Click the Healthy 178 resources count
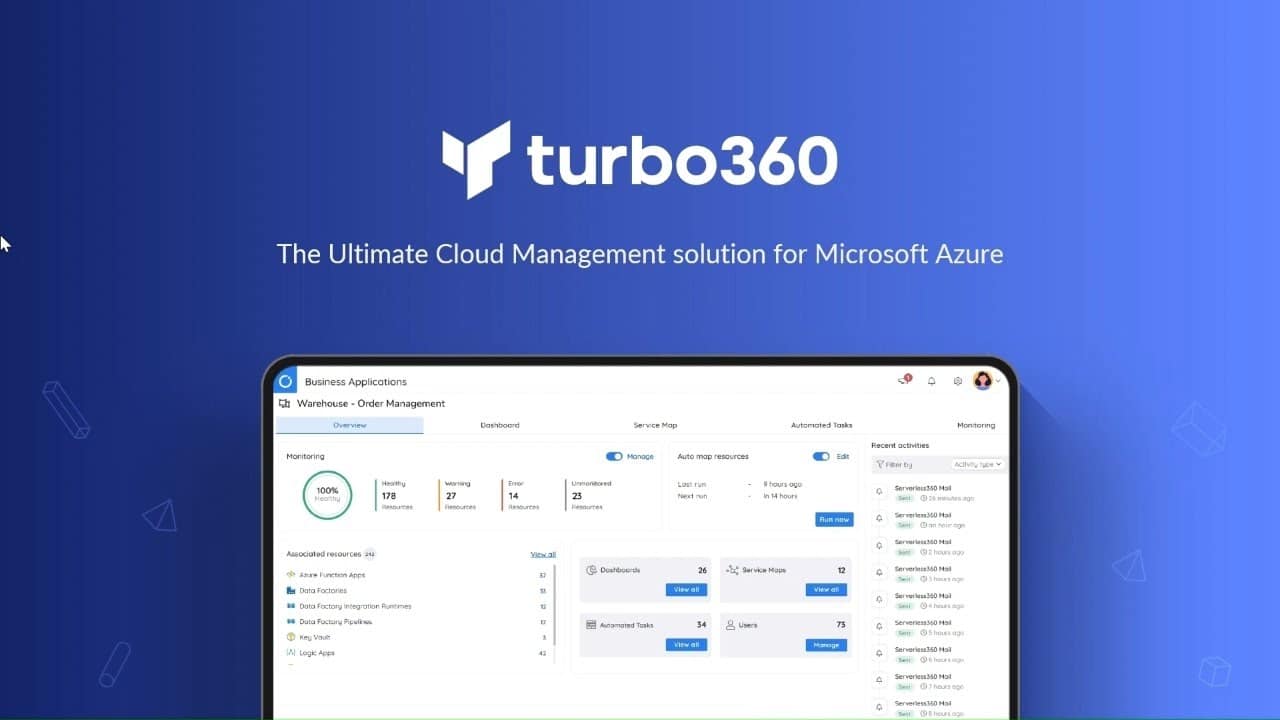1280x720 pixels. click(x=390, y=495)
